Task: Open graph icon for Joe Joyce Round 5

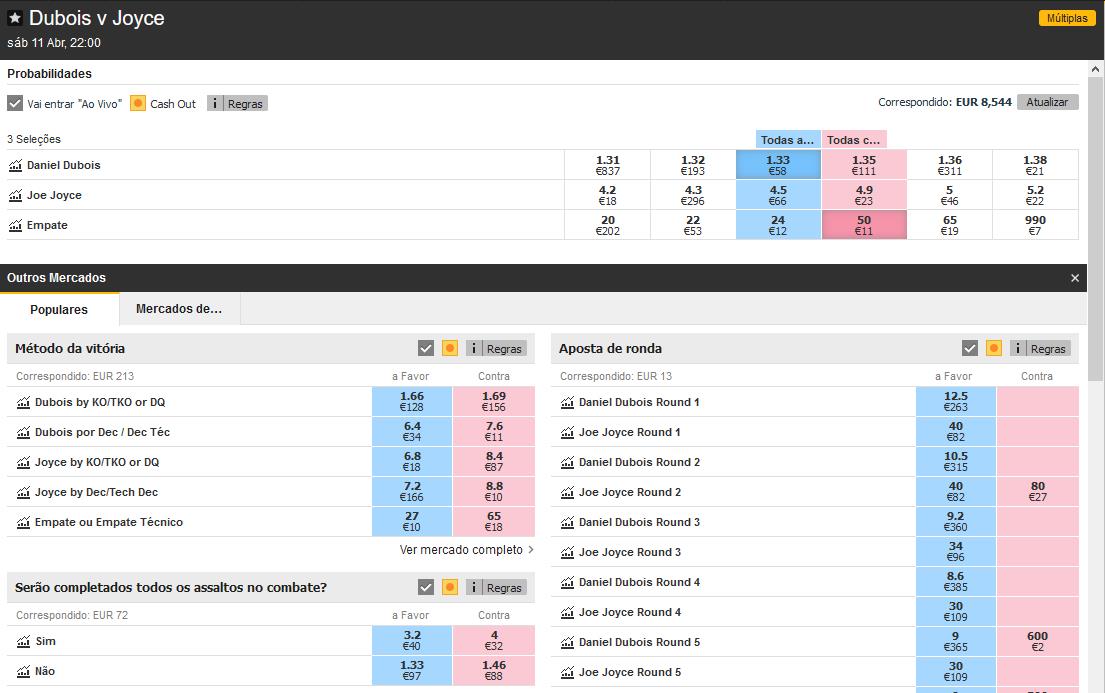Action: (x=567, y=672)
